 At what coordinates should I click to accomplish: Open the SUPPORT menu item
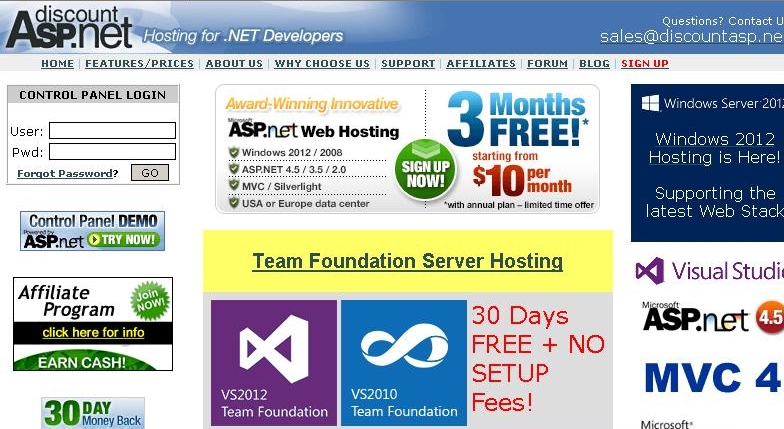tap(408, 64)
